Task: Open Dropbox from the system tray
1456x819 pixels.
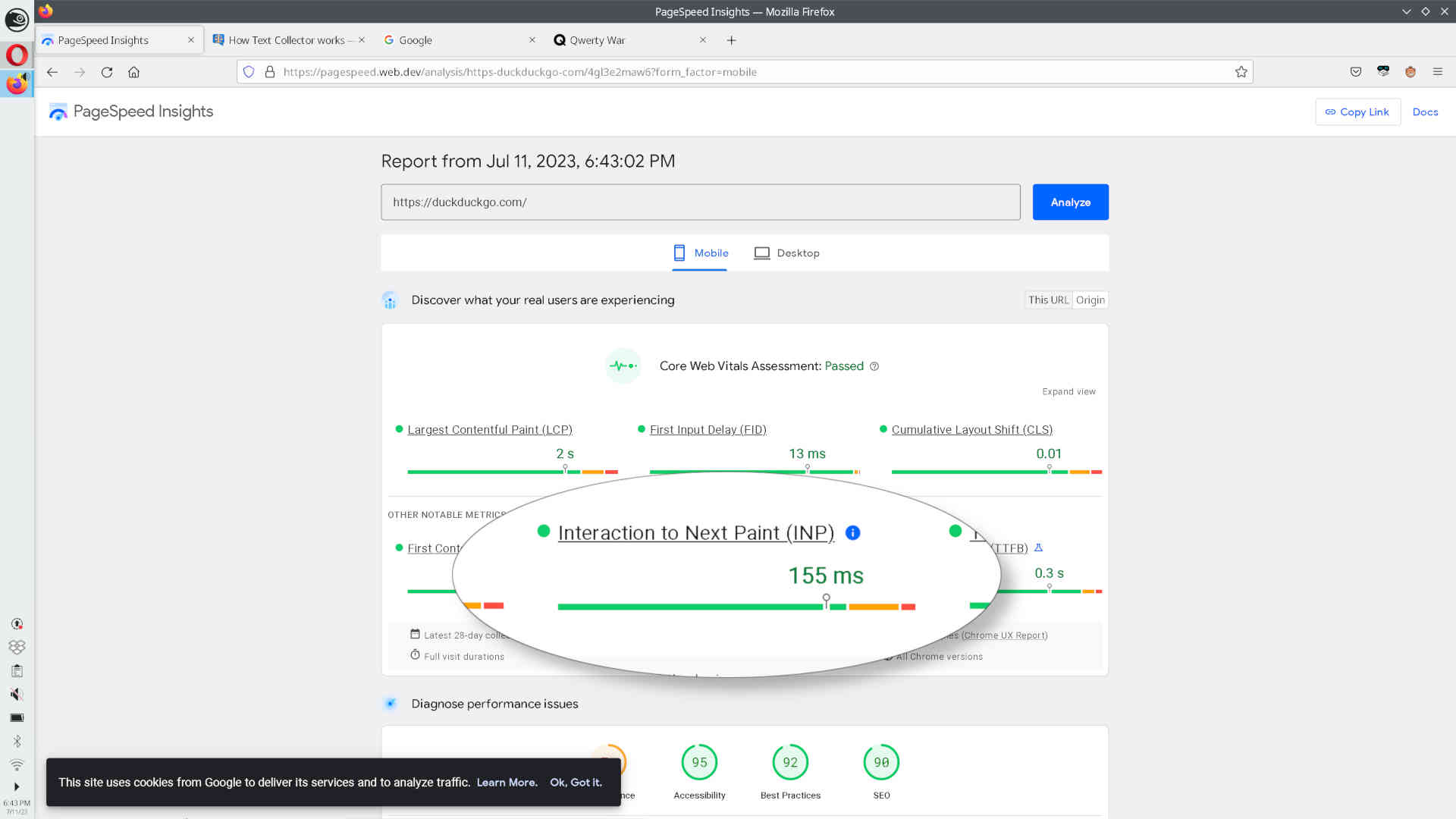Action: pyautogui.click(x=17, y=647)
